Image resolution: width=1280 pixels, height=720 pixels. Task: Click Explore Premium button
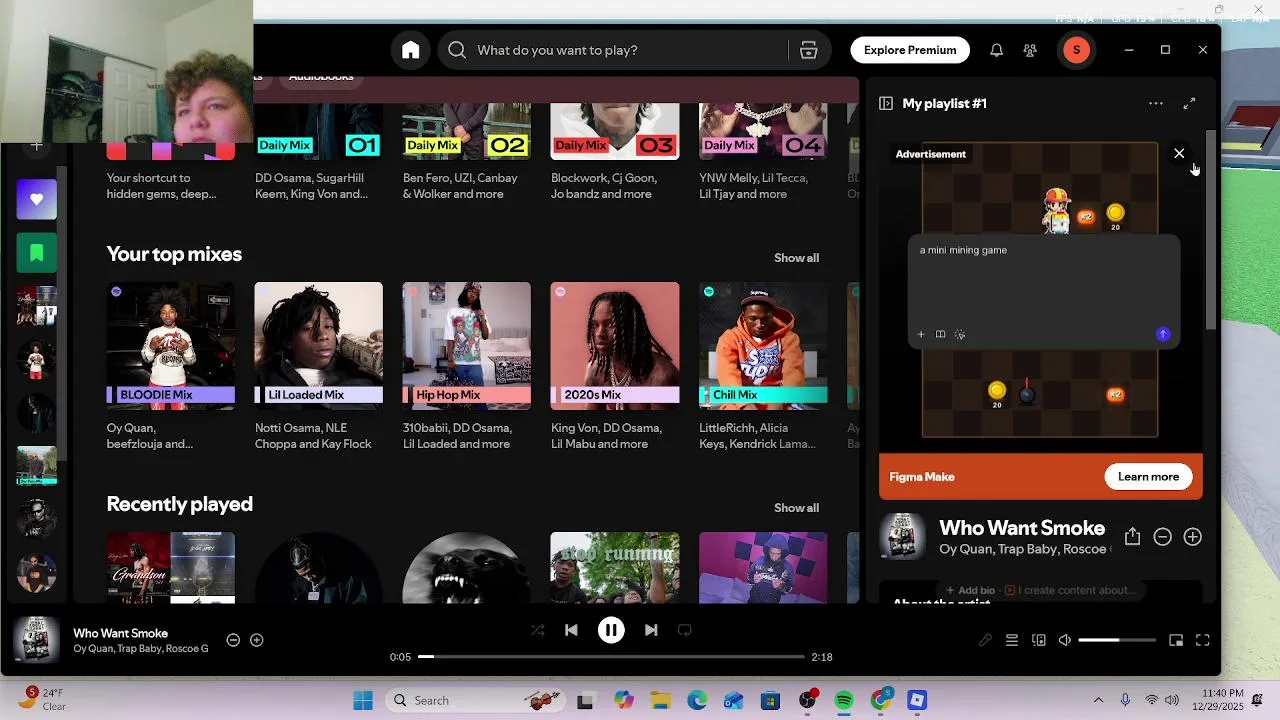pos(910,50)
